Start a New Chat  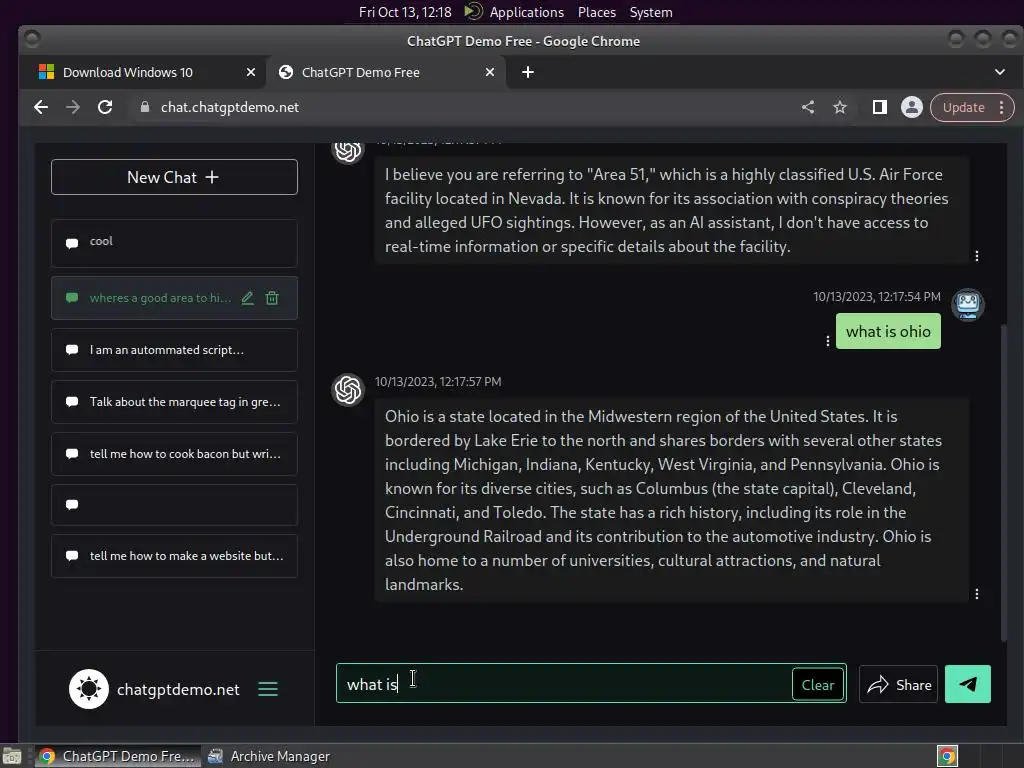174,177
